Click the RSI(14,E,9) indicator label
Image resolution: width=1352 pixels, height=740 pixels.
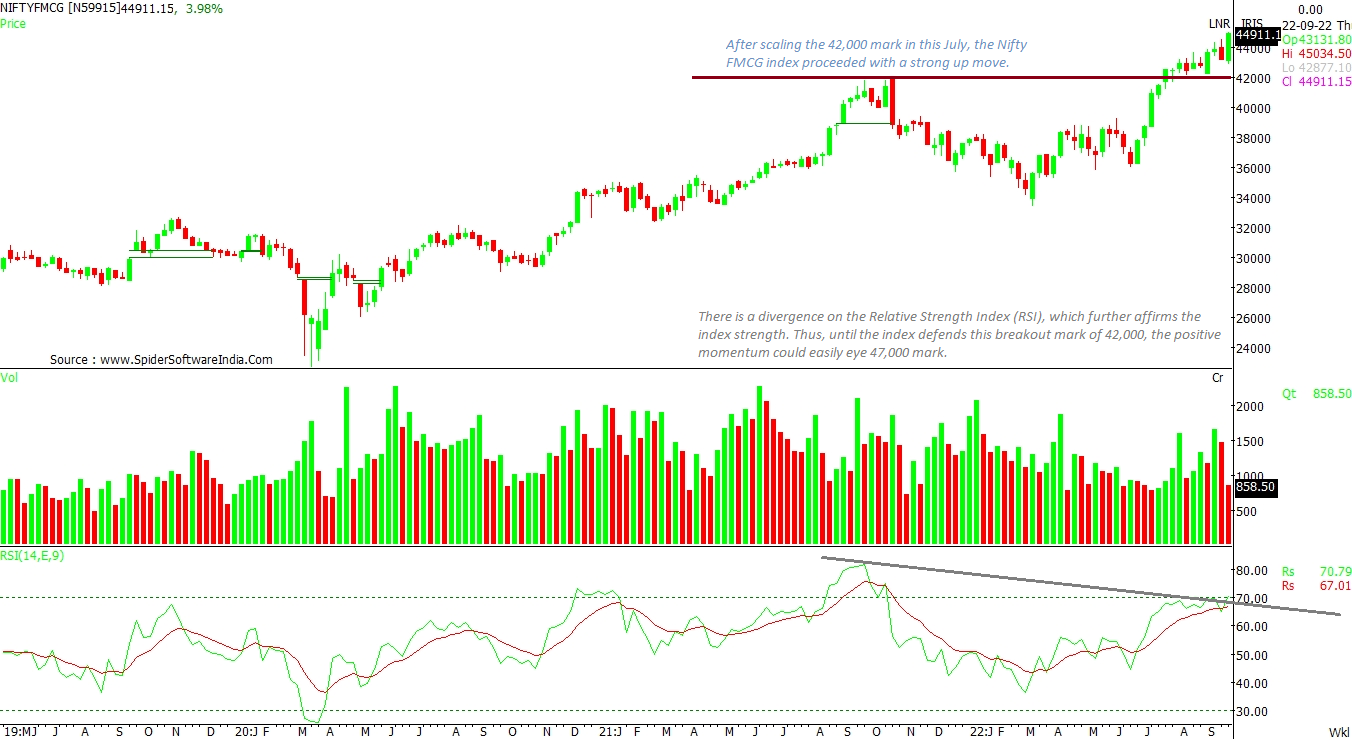[x=34, y=555]
